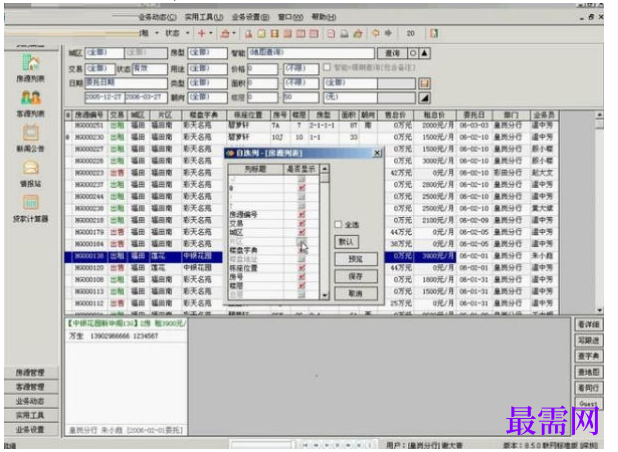
Task: Open the 实用工具 menu
Action: pos(204,17)
